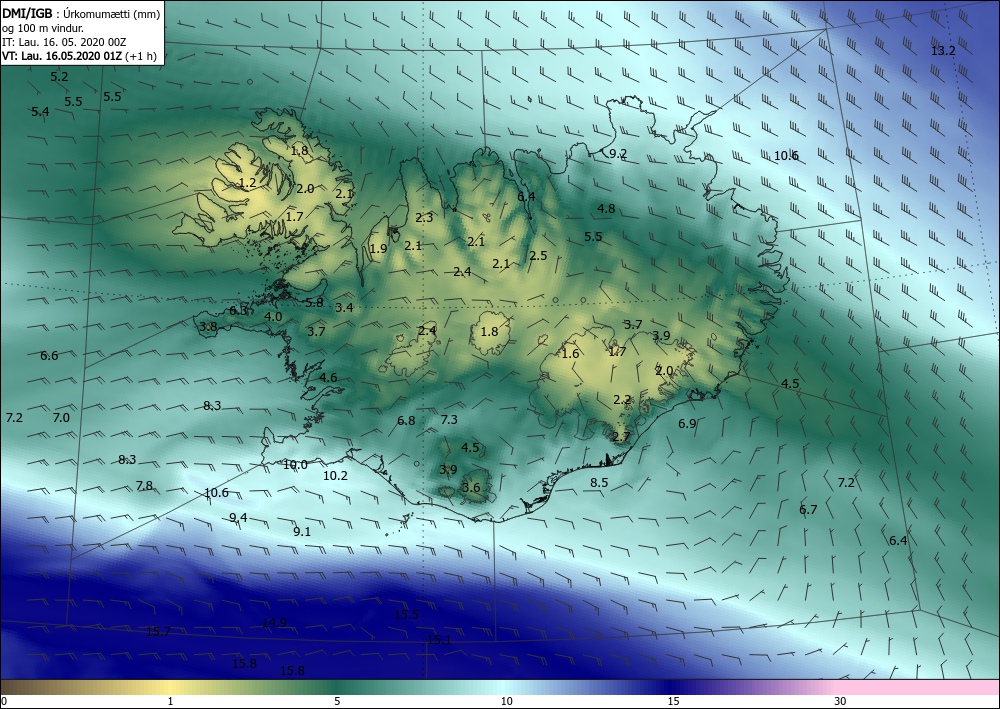Click the 6.7 value on the map
Screen dimensions: 1000x709
(808, 510)
